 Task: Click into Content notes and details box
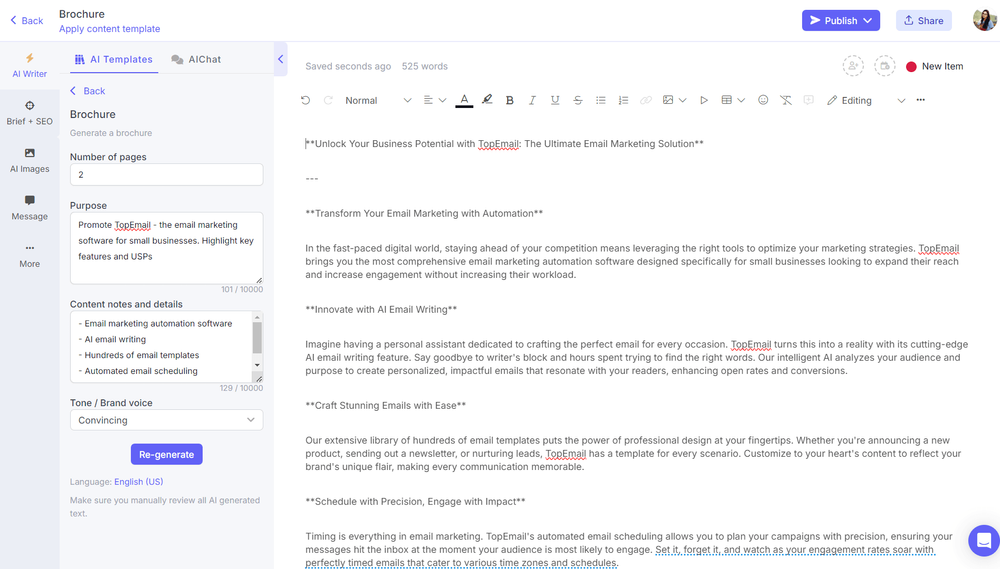coord(166,347)
